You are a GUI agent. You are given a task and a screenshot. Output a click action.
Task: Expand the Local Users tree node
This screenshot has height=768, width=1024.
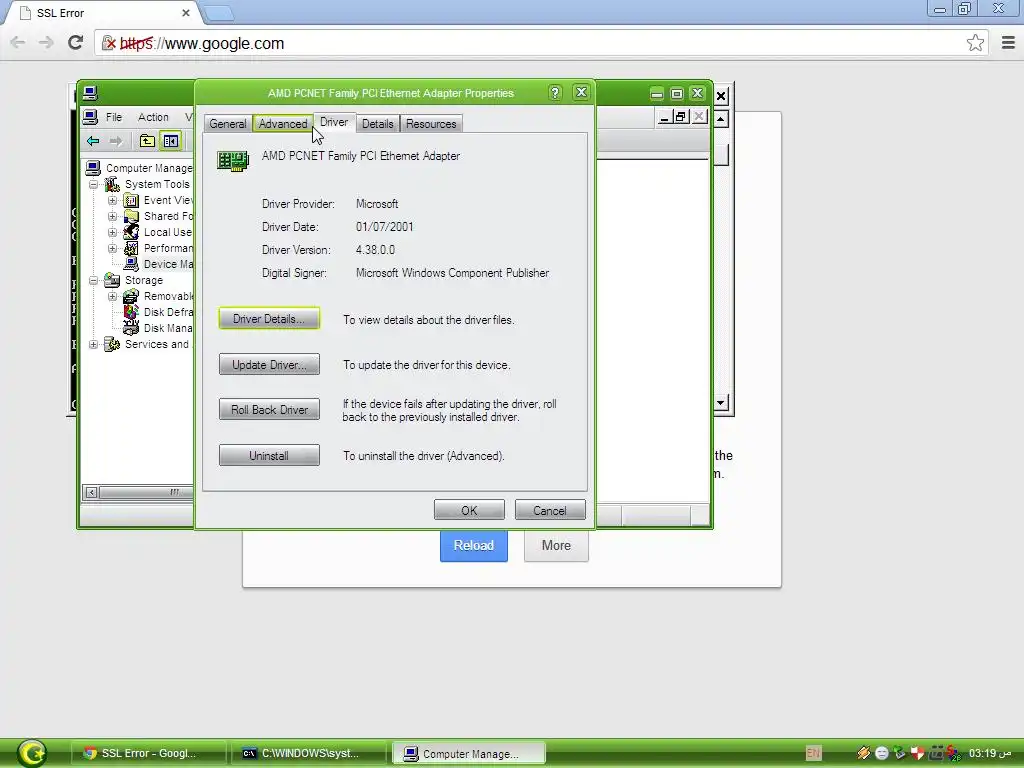point(112,232)
